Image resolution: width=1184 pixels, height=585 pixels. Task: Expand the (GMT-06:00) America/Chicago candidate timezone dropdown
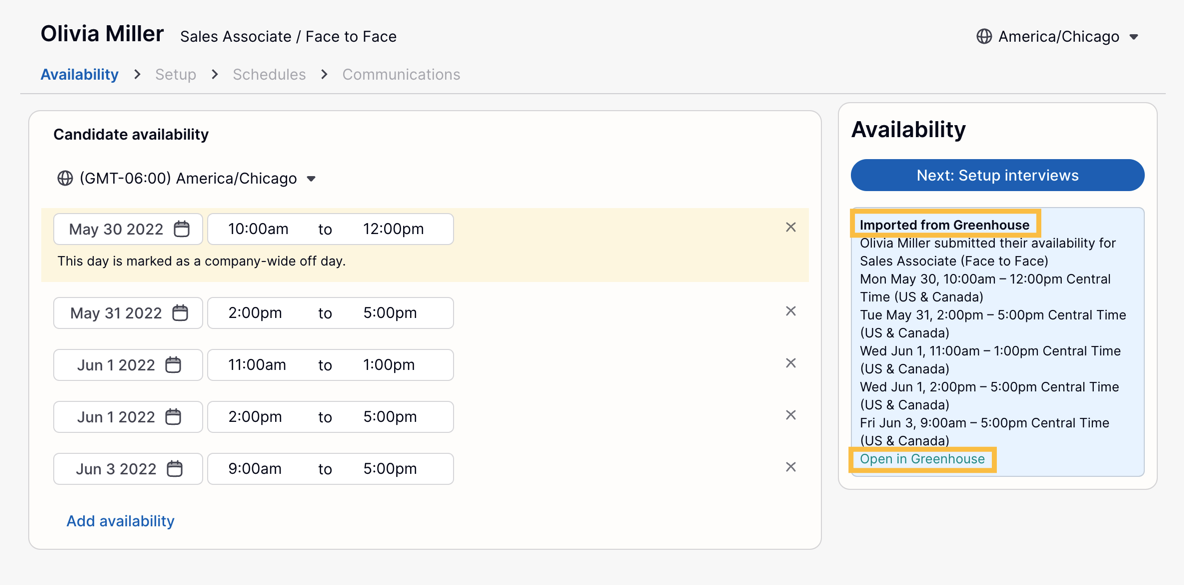[310, 180]
